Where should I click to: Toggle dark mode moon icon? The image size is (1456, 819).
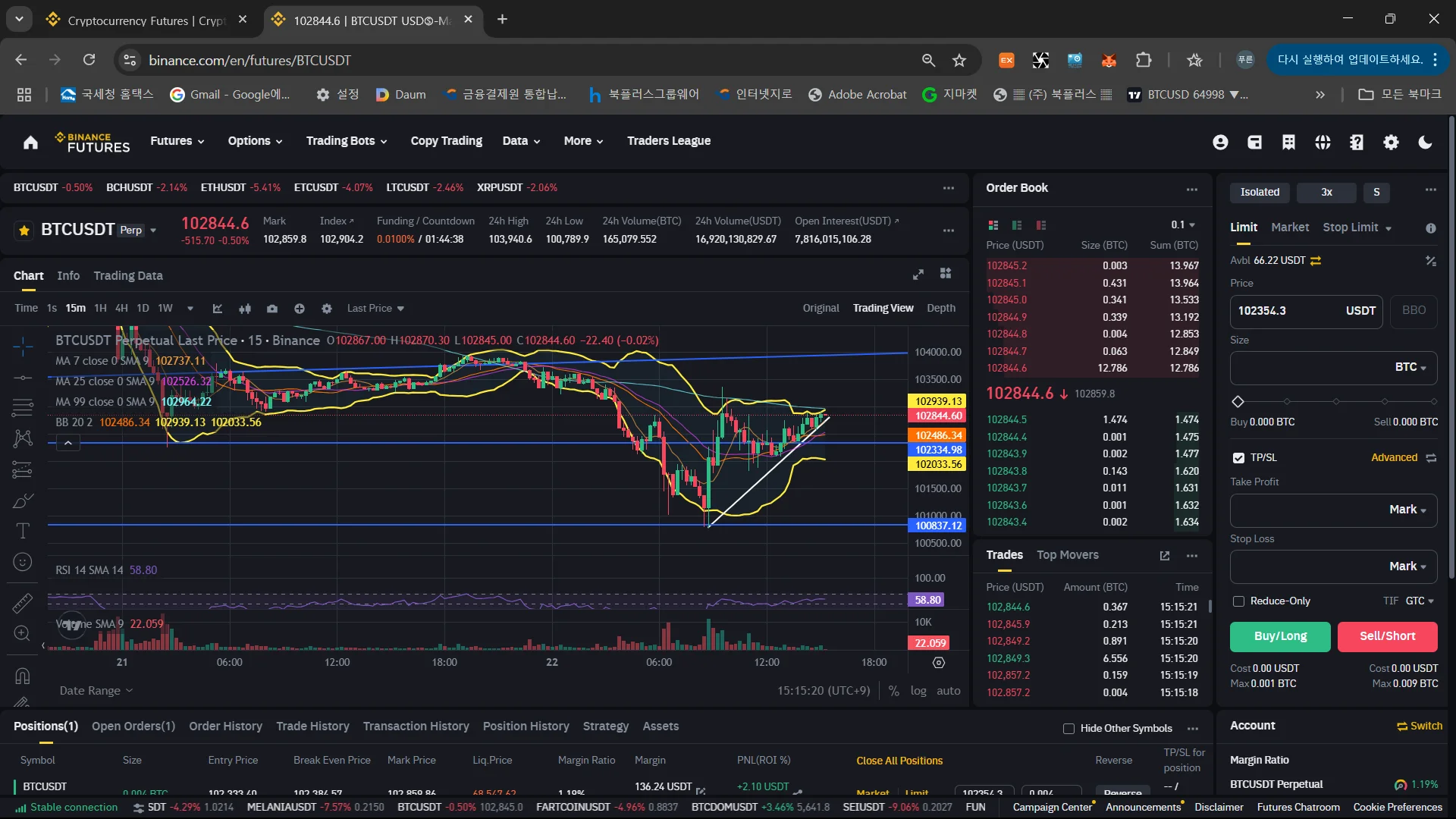click(1425, 142)
